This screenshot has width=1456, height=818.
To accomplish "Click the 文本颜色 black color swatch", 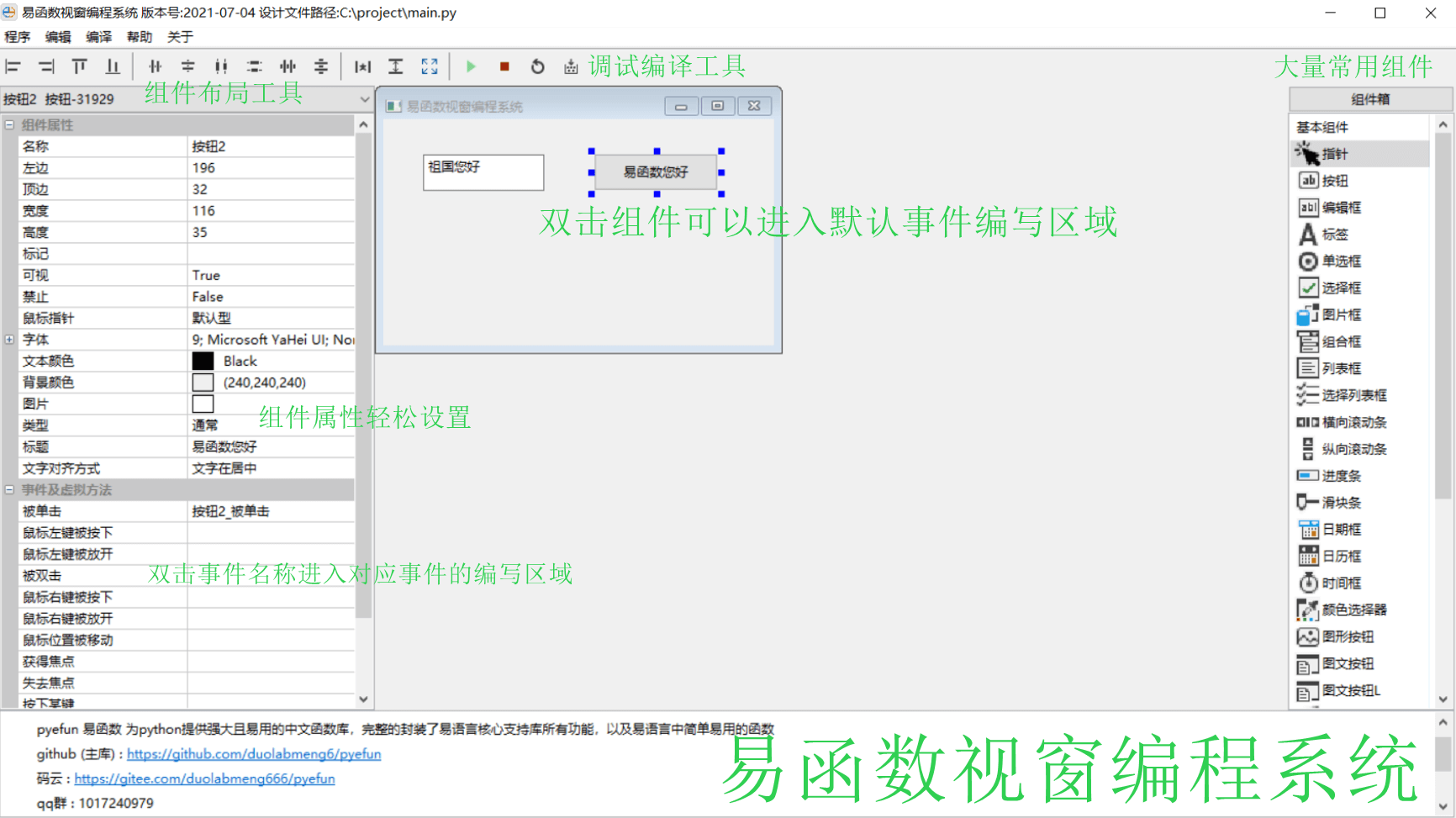I will point(203,361).
